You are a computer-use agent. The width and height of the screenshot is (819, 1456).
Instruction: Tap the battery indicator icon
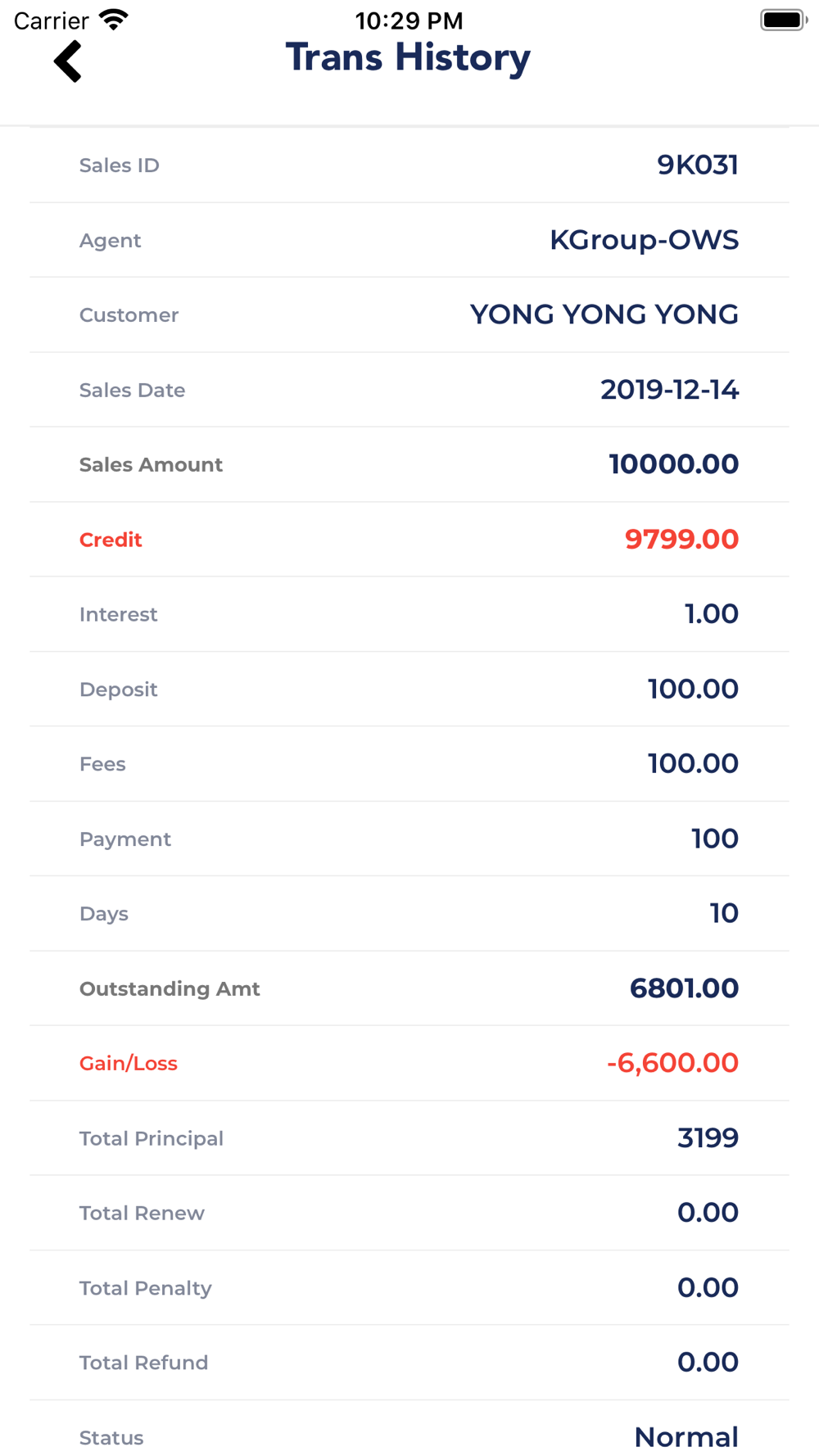click(783, 20)
